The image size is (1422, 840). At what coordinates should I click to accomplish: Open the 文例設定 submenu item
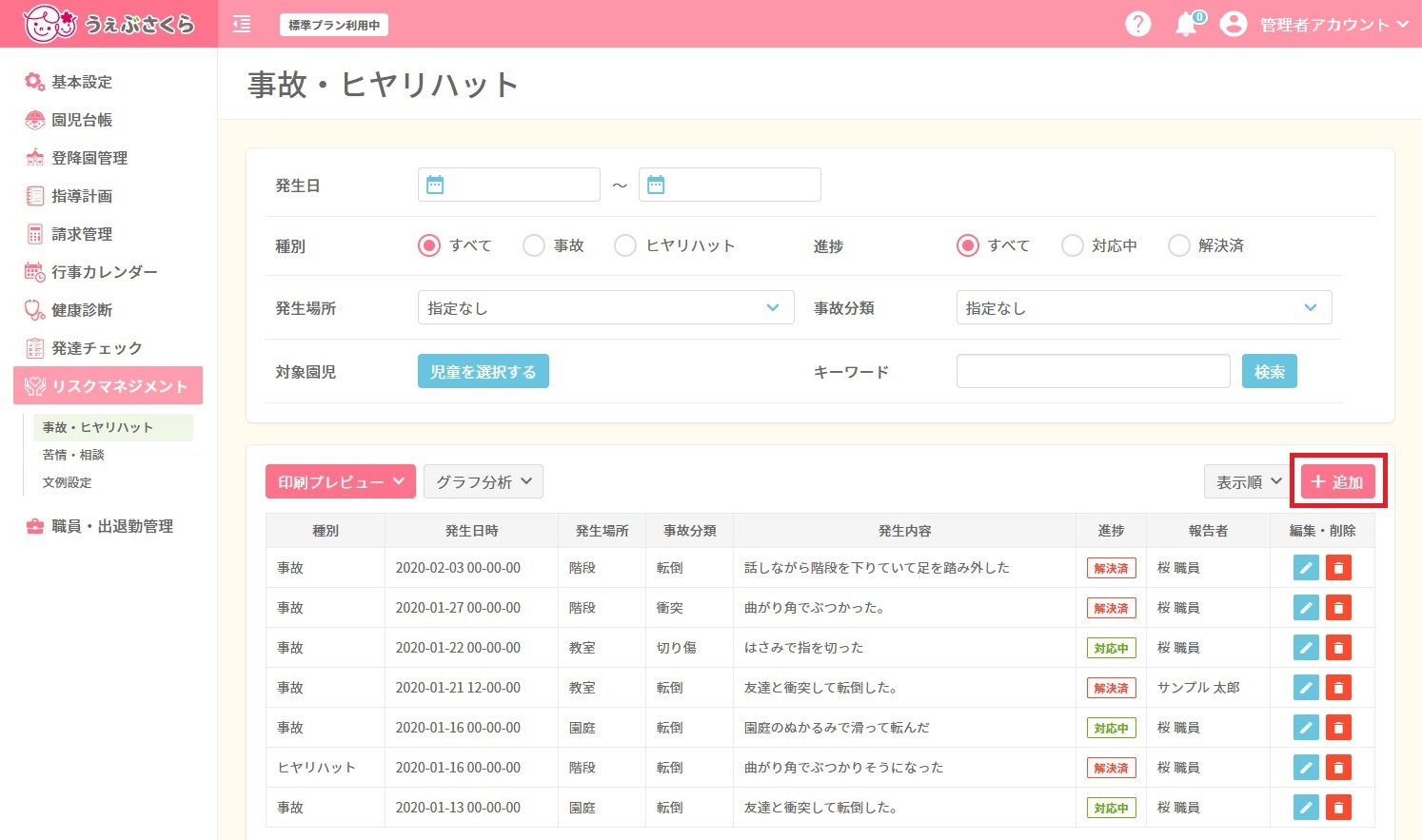click(x=67, y=482)
